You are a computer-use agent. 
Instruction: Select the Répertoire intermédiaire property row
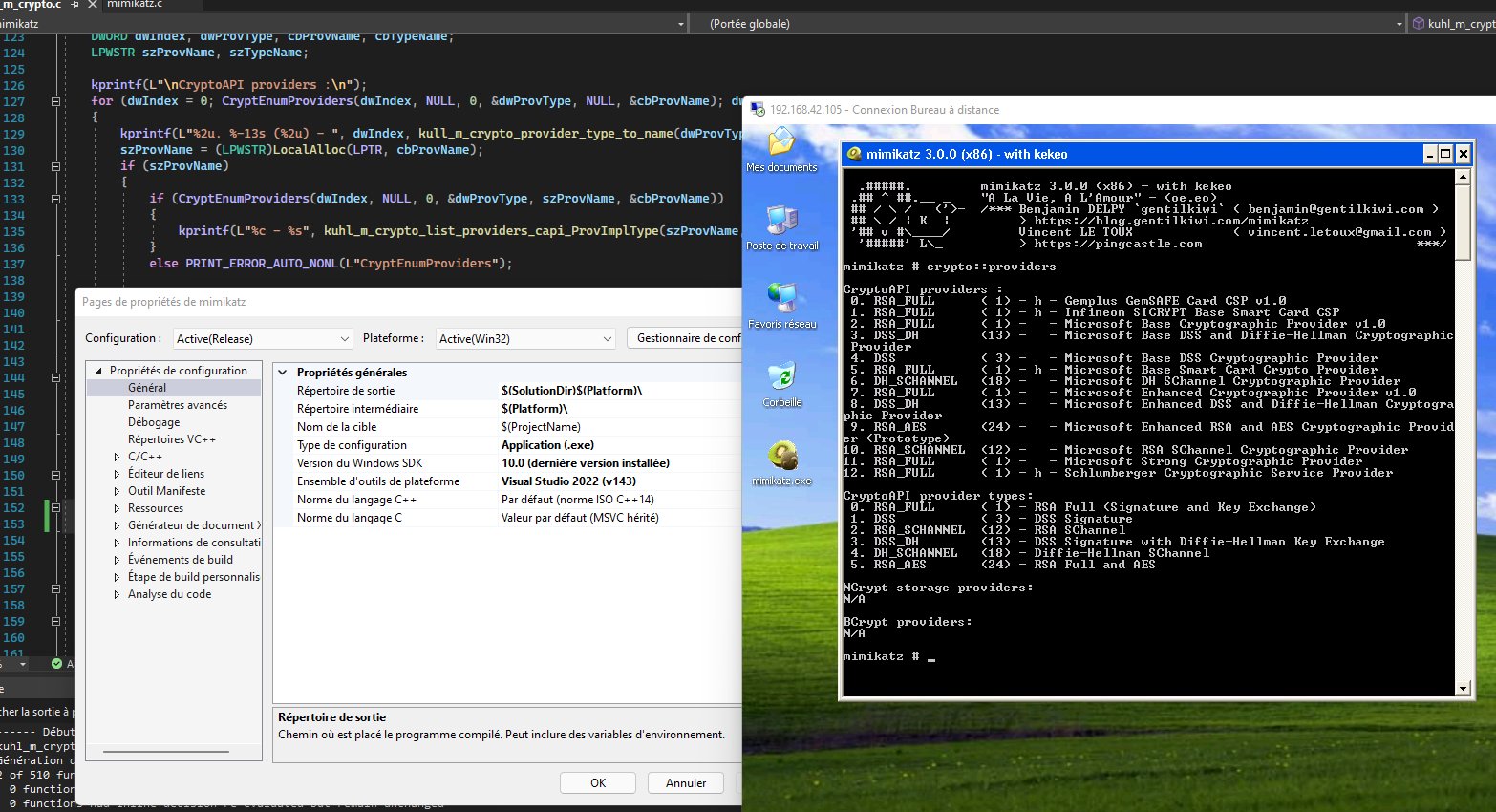click(x=508, y=409)
